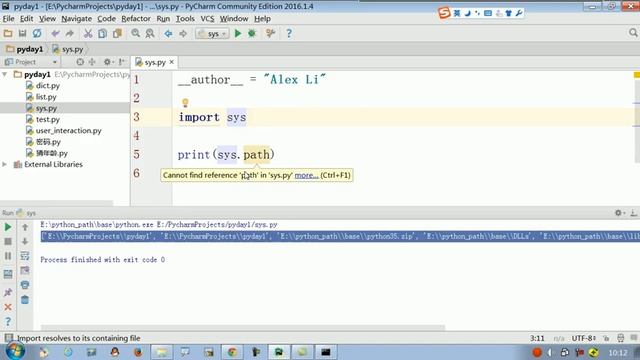Open test.py in the project tree
This screenshot has height=360, width=640.
pyautogui.click(x=47, y=120)
